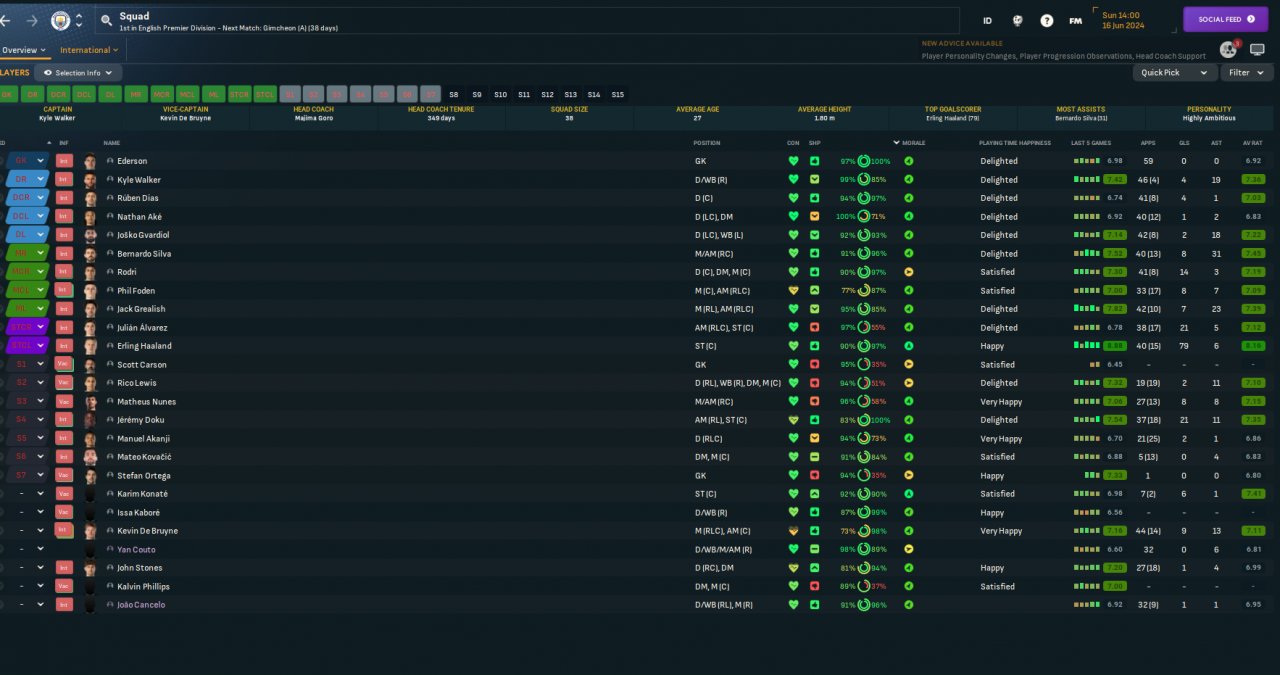This screenshot has width=1280, height=675.
Task: Click Ederson's Int info badge
Action: click(x=64, y=161)
